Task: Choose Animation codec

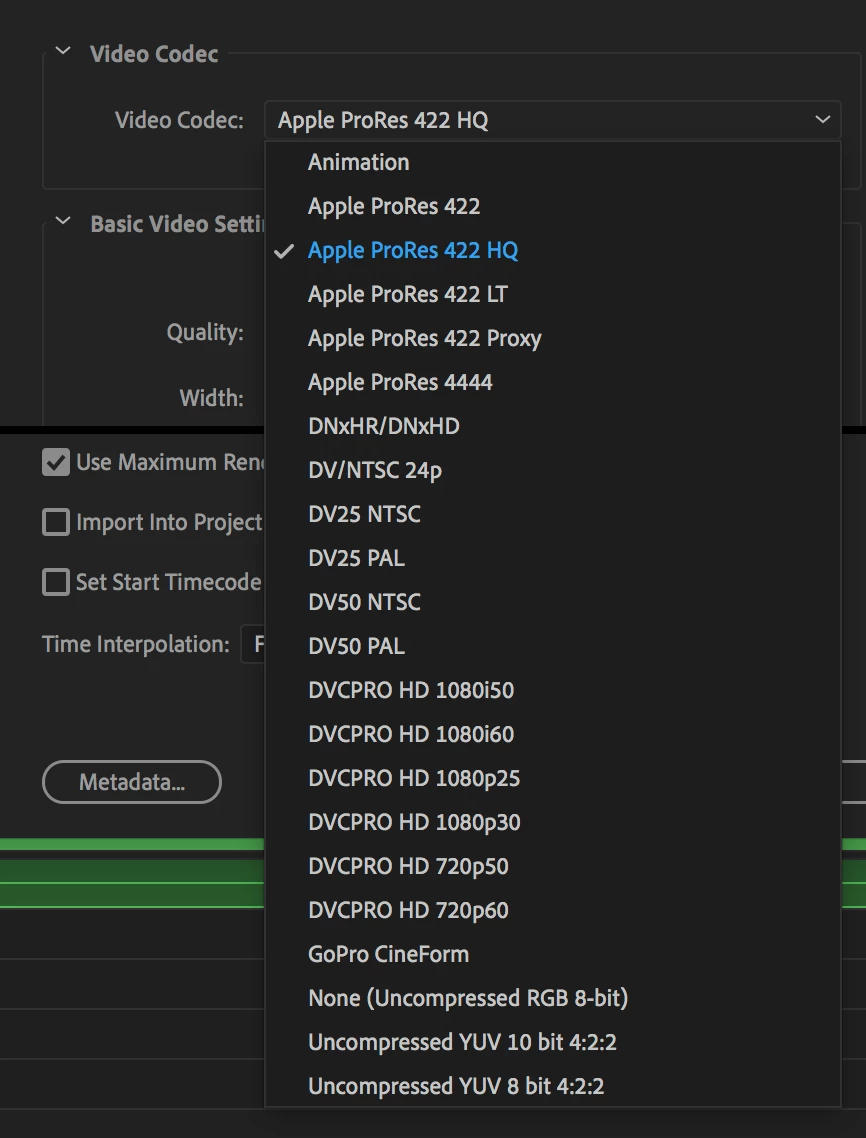Action: tap(552, 162)
